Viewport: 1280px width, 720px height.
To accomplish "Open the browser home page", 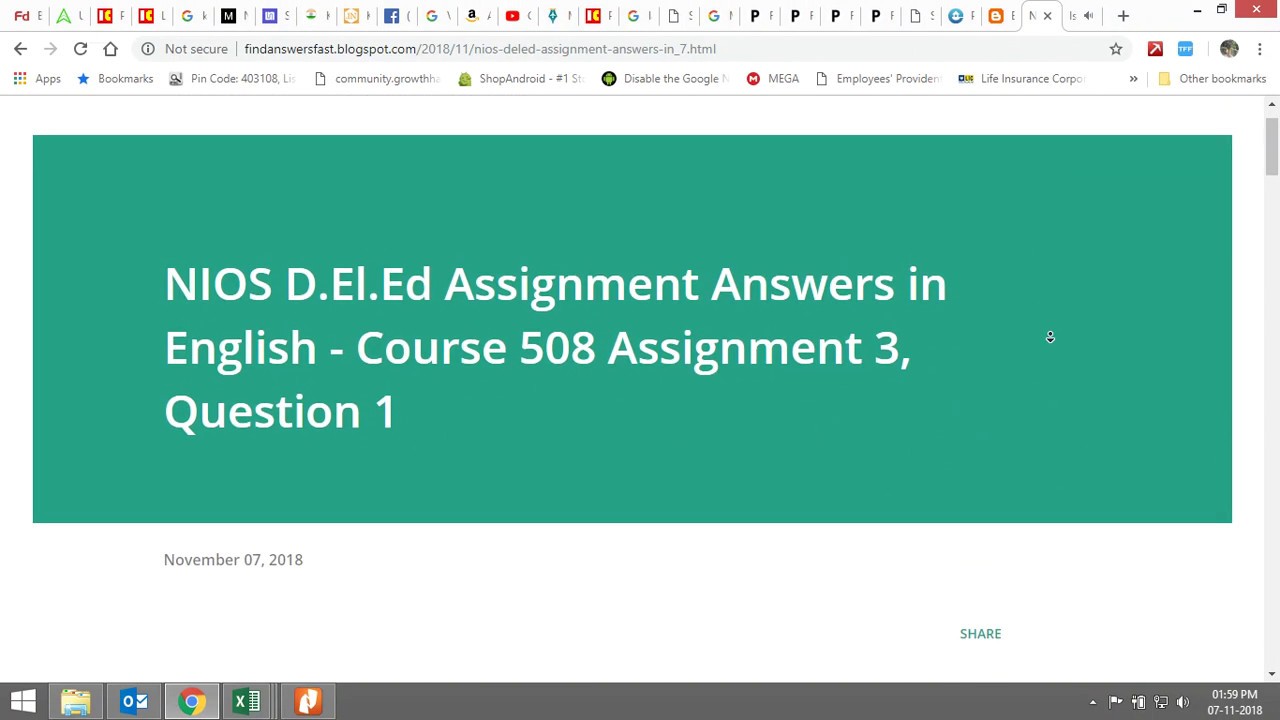I will tap(110, 49).
